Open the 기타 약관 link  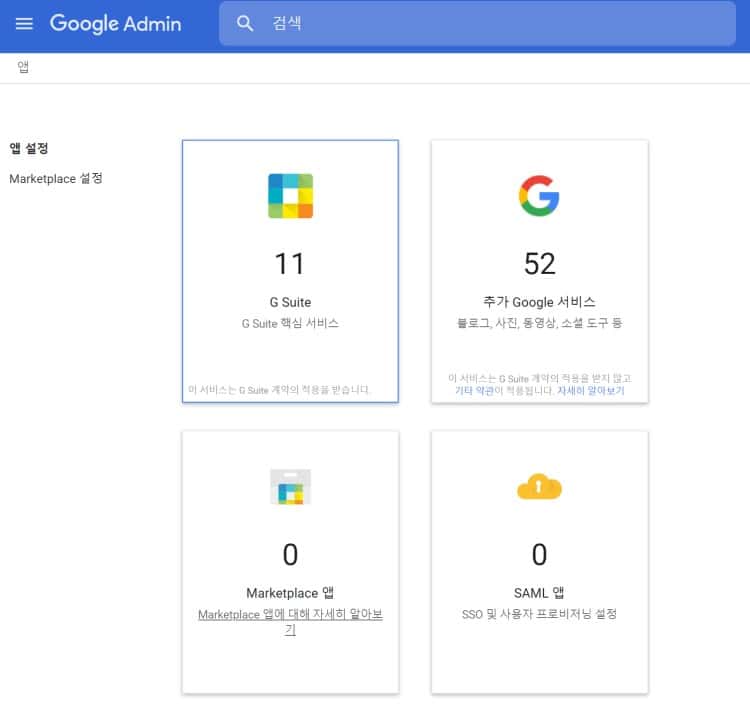point(473,391)
